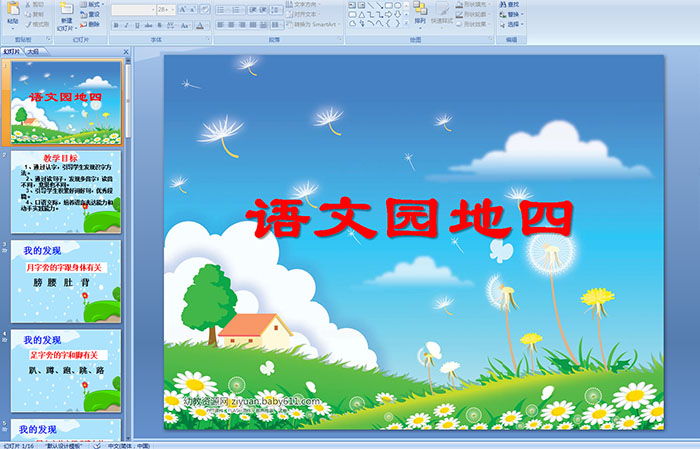Switch to the Outline (大纲) pane tab
This screenshot has width=700, height=449.
[33, 52]
